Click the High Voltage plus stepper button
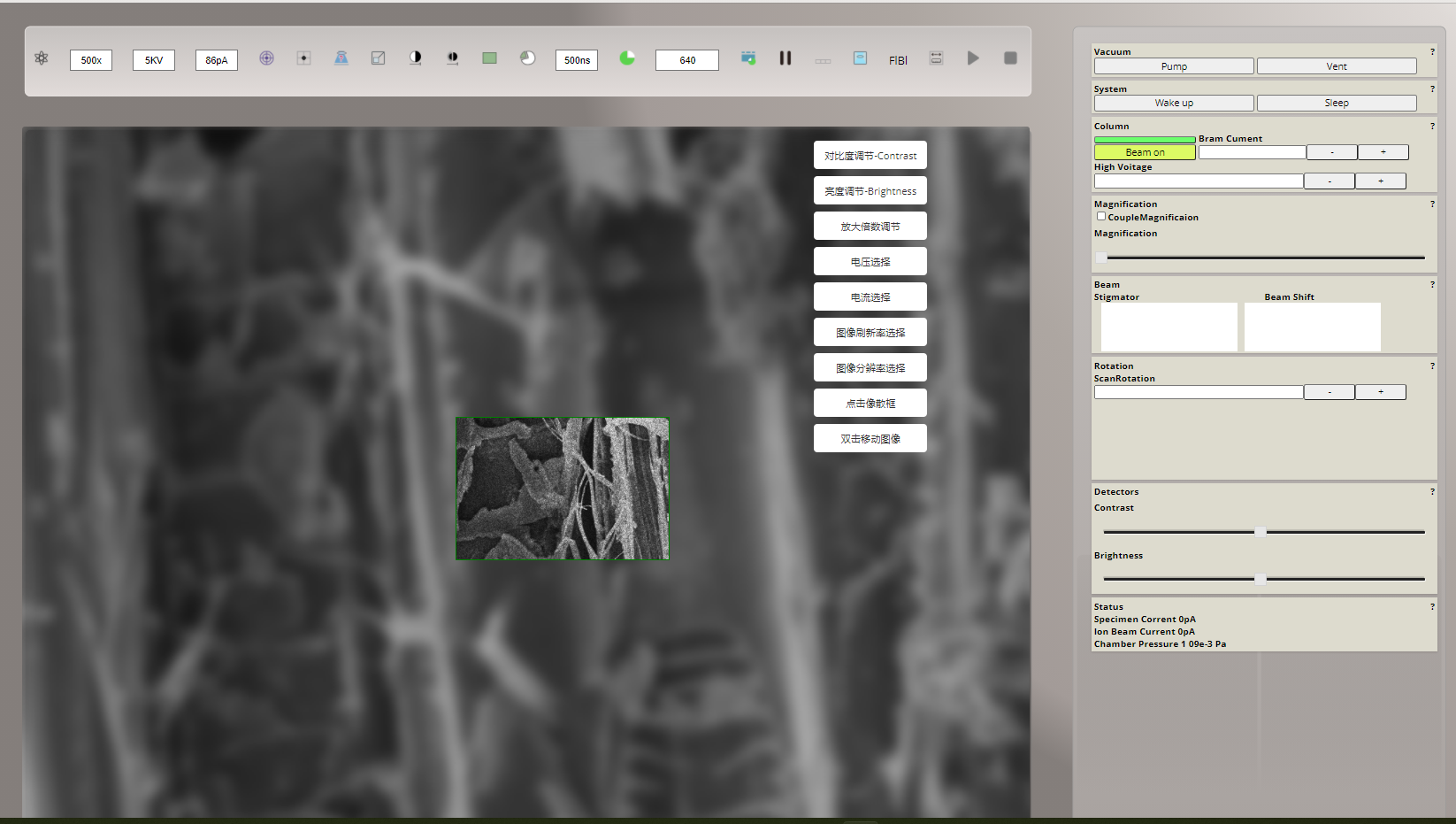This screenshot has width=1456, height=824. coord(1380,181)
